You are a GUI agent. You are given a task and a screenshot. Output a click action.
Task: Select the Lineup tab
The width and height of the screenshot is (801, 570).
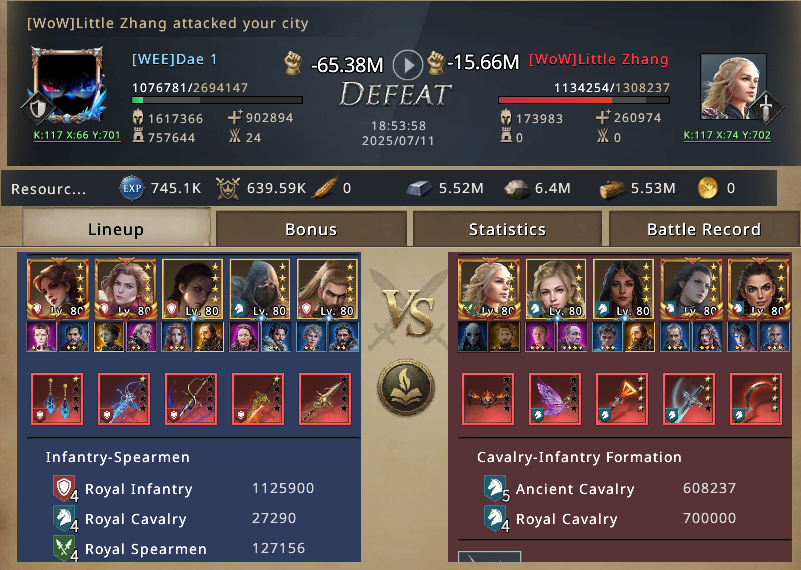pyautogui.click(x=116, y=228)
